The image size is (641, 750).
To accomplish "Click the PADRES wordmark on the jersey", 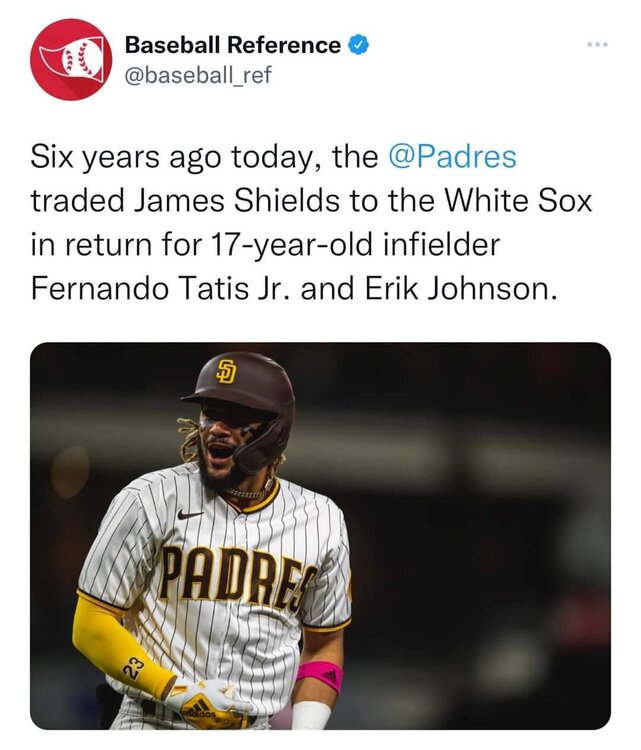I will [x=238, y=578].
